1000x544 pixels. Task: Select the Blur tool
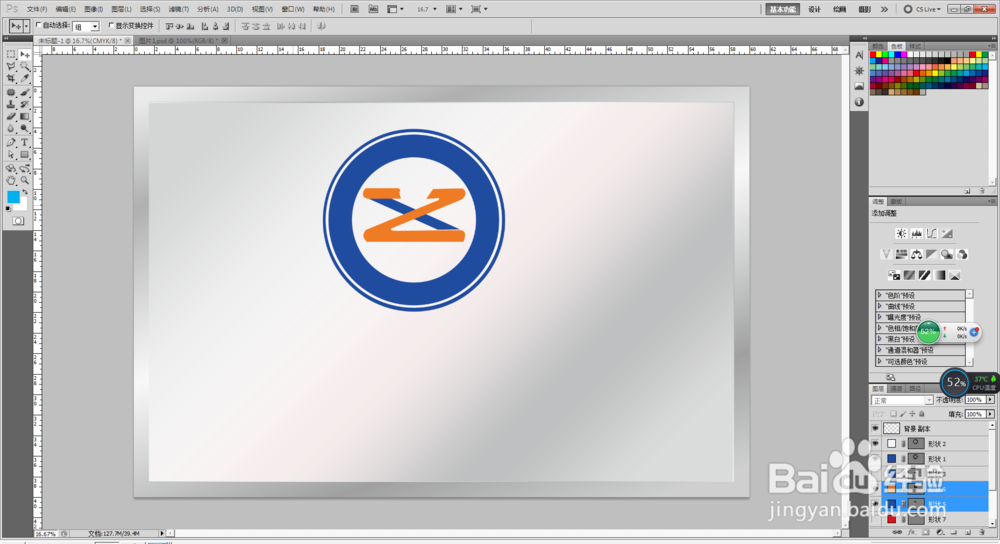(x=11, y=129)
